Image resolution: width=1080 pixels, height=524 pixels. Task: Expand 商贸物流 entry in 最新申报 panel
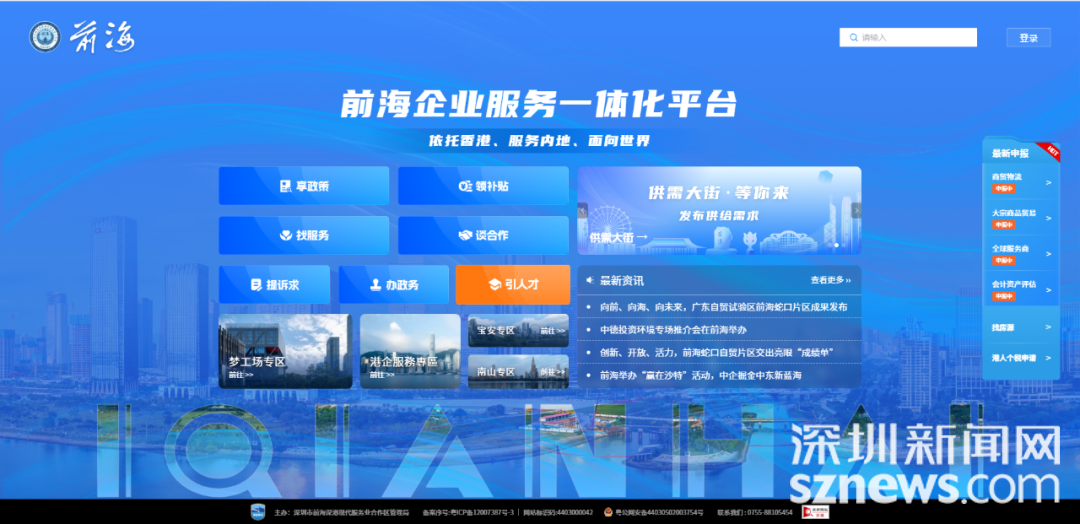point(1020,182)
